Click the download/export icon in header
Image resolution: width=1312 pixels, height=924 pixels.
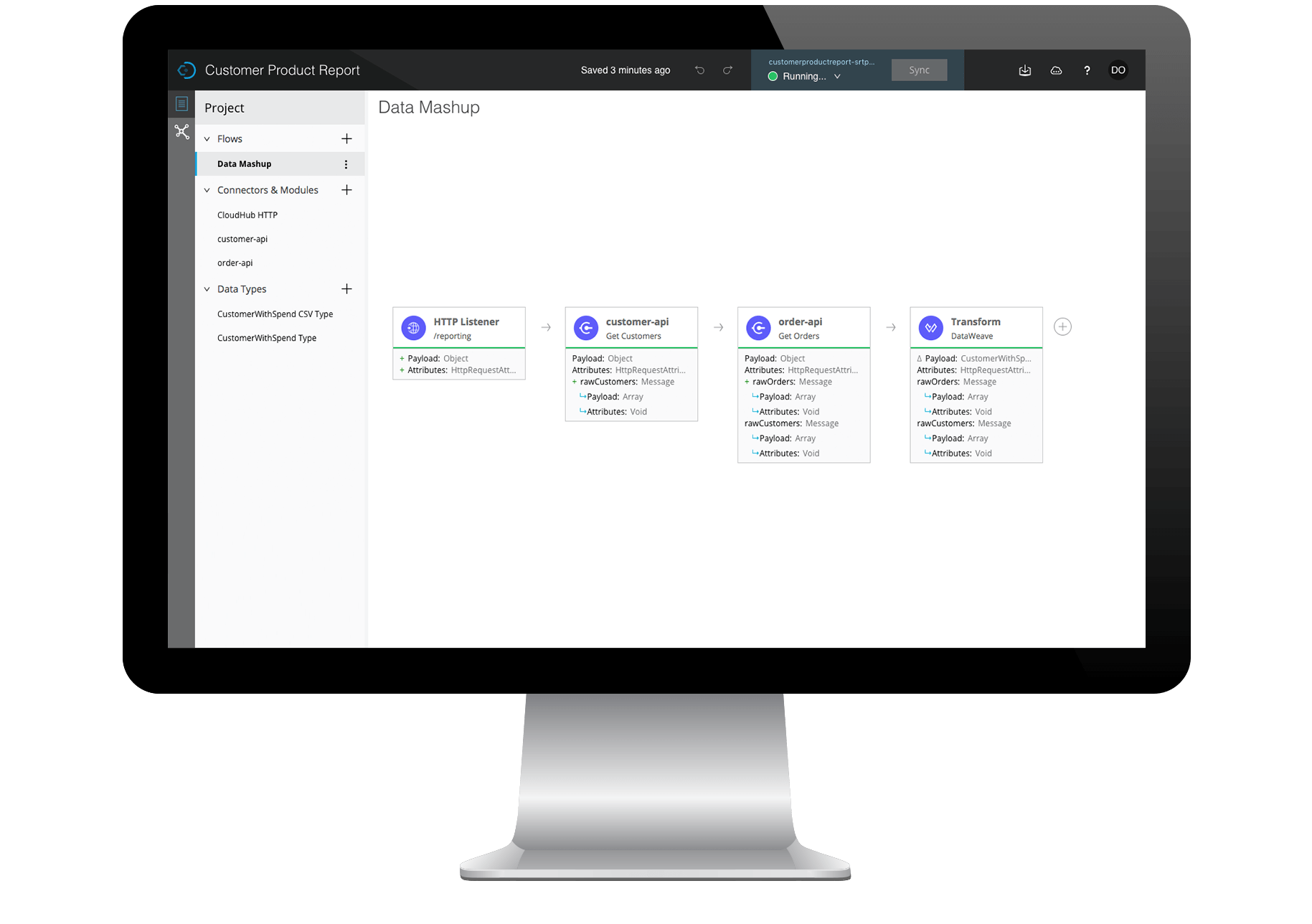coord(1025,70)
